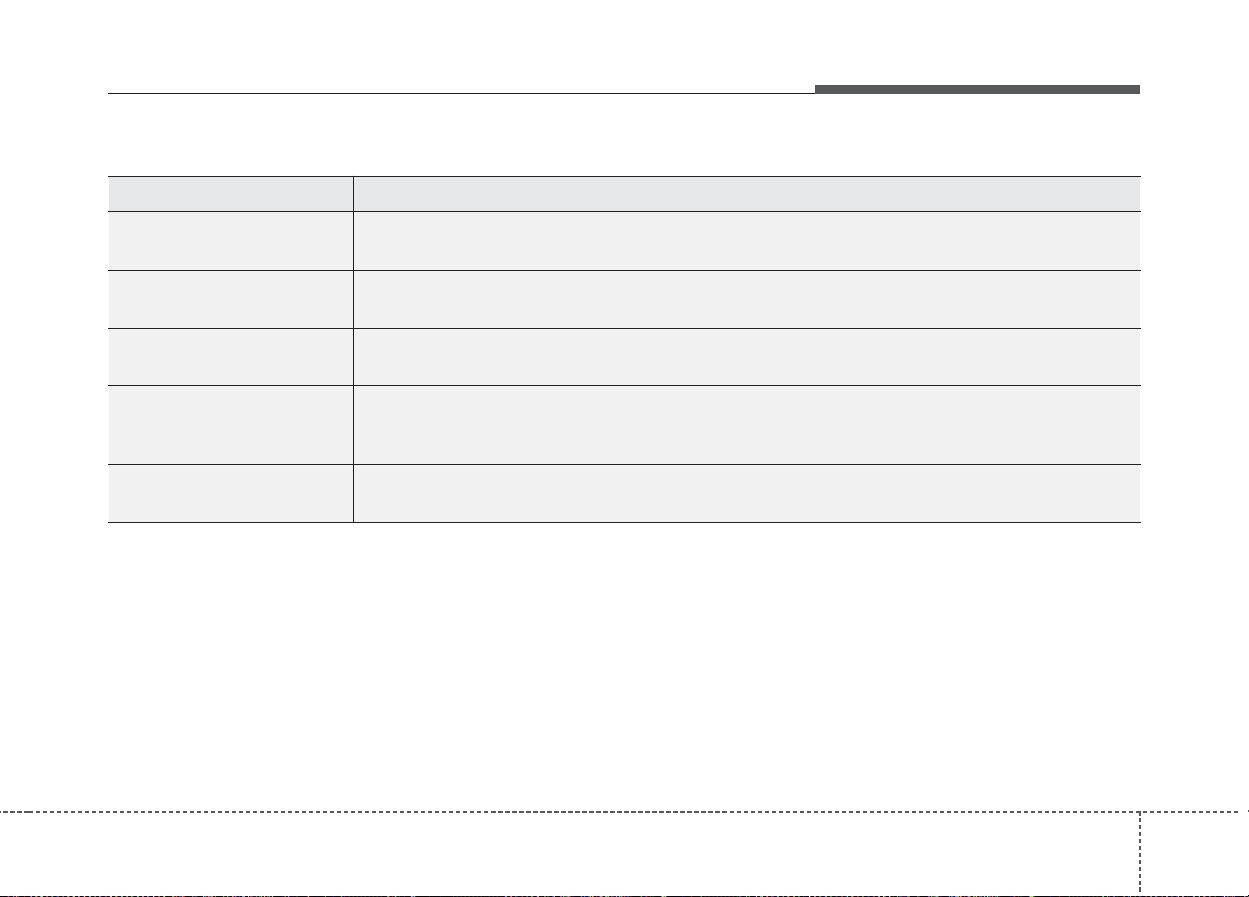Select the left cell in the first body row
The height and width of the screenshot is (897, 1249).
pyautogui.click(x=230, y=240)
